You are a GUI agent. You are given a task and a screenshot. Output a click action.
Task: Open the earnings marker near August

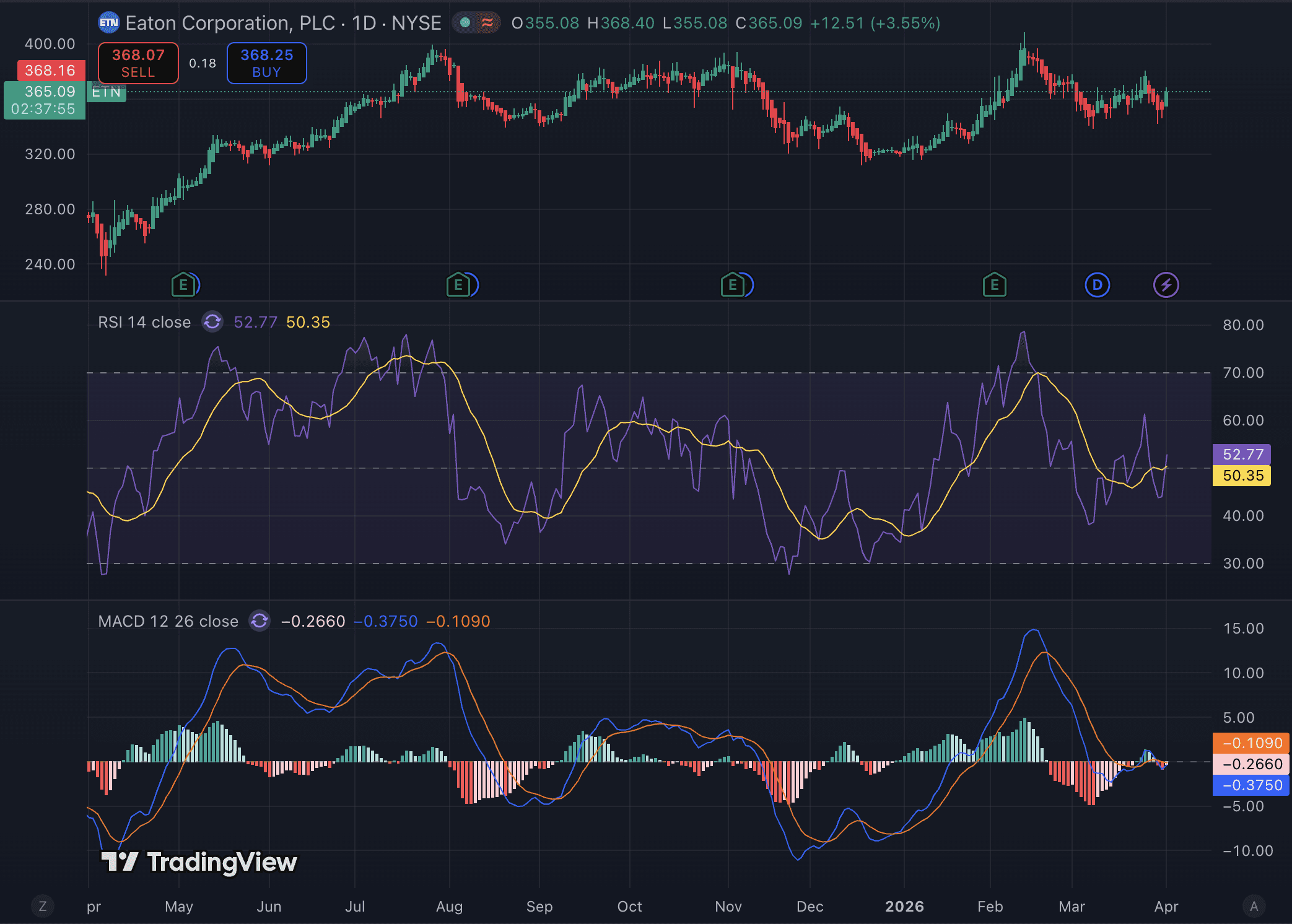(458, 285)
